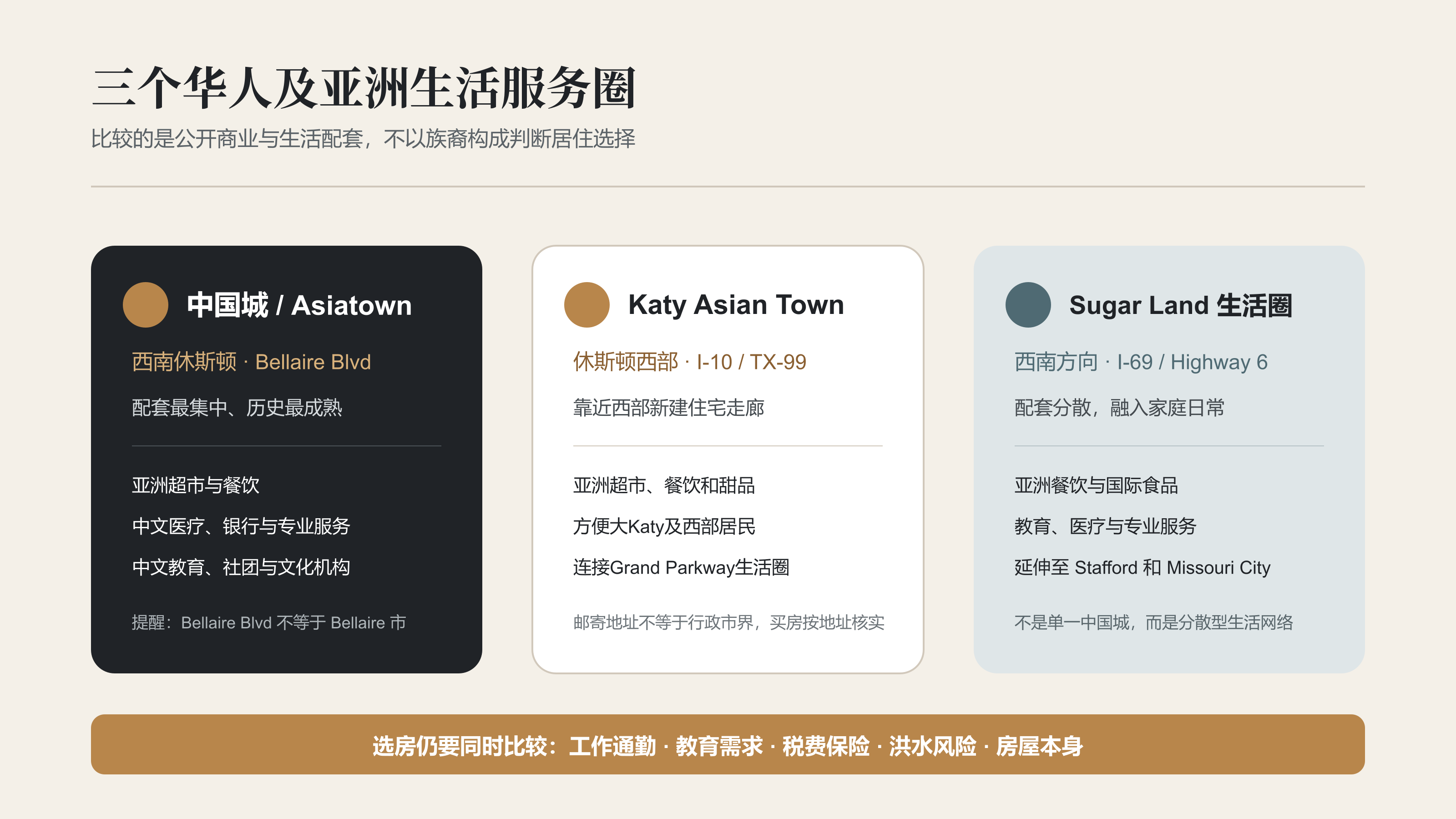Click the text 休斯顿西部 · I-10 / TX-99

tap(690, 362)
